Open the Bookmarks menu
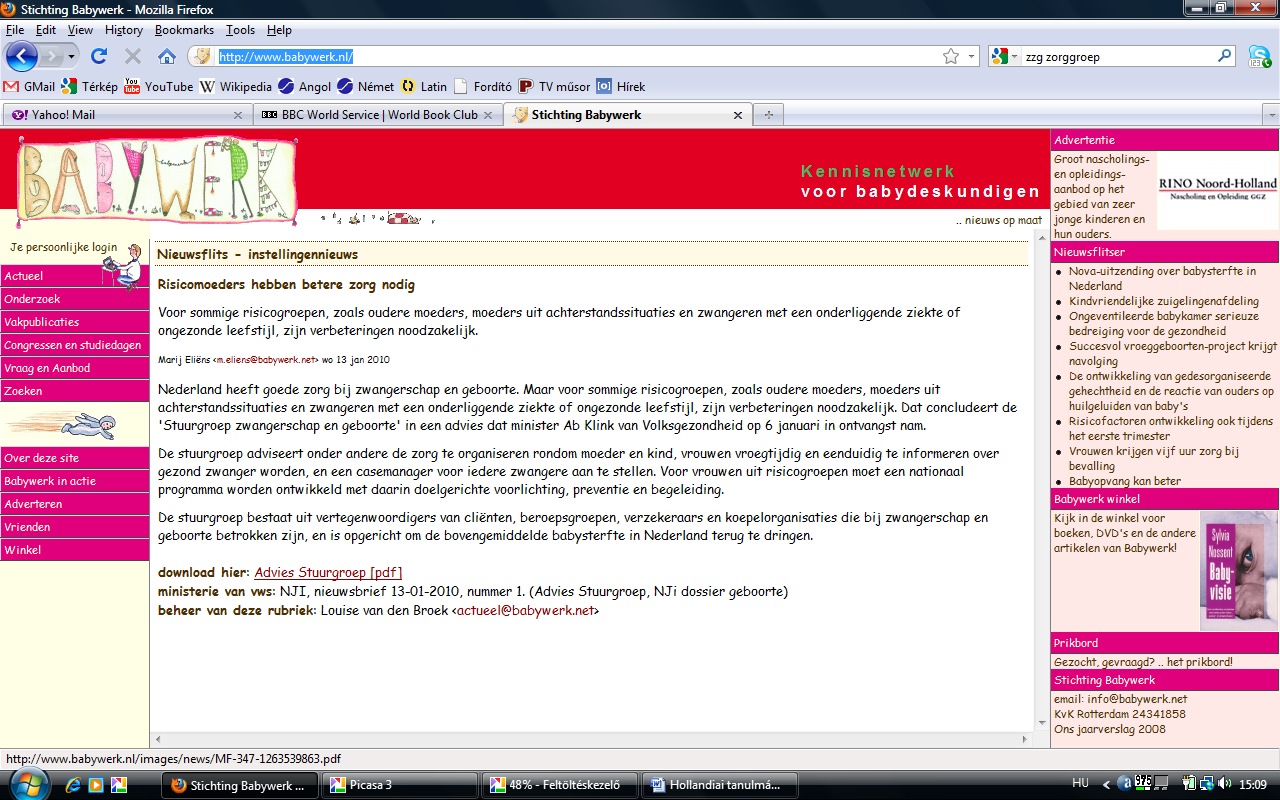This screenshot has width=1280, height=800. [x=184, y=30]
